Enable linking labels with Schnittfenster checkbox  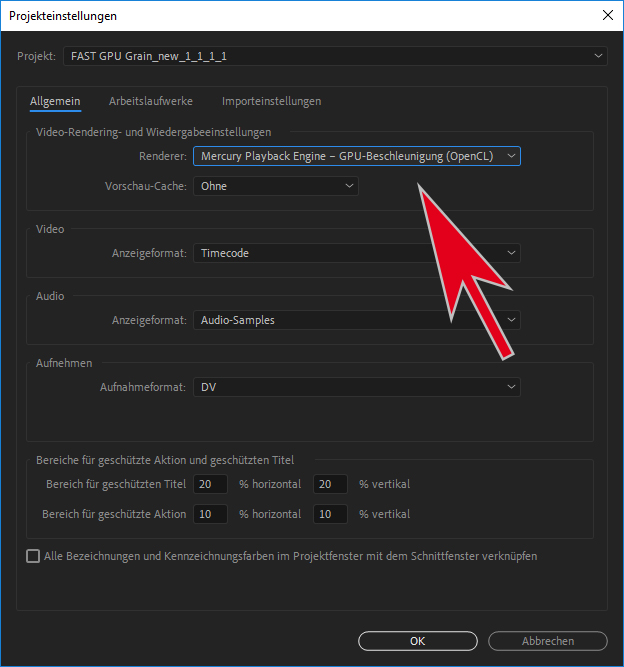pos(33,556)
